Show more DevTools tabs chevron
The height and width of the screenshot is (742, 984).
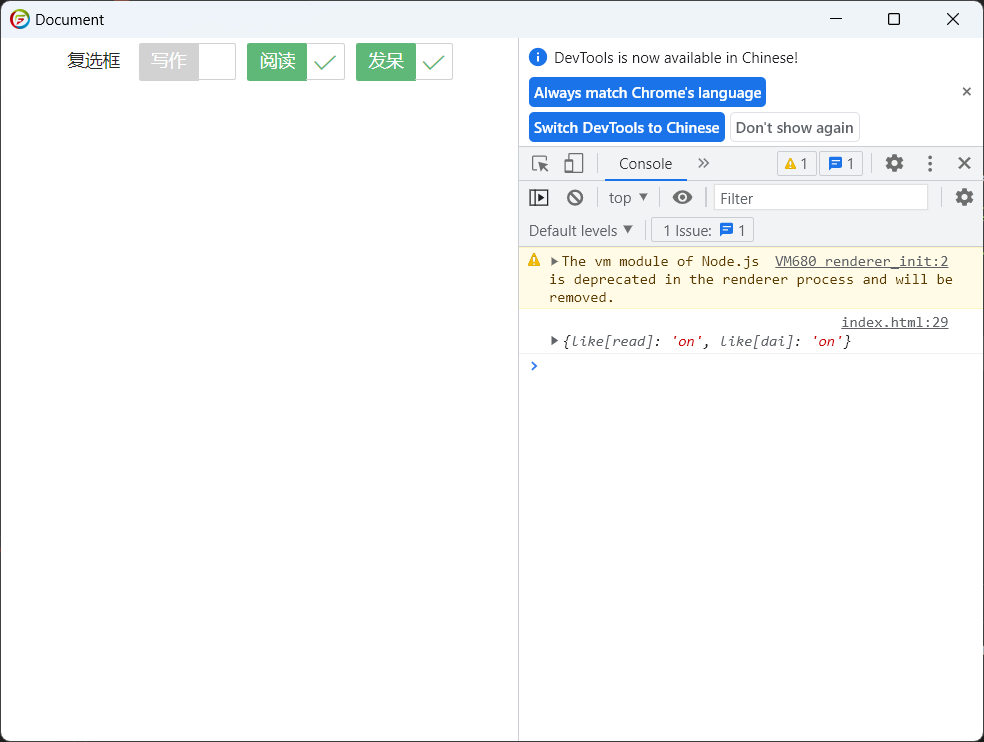pyautogui.click(x=703, y=164)
